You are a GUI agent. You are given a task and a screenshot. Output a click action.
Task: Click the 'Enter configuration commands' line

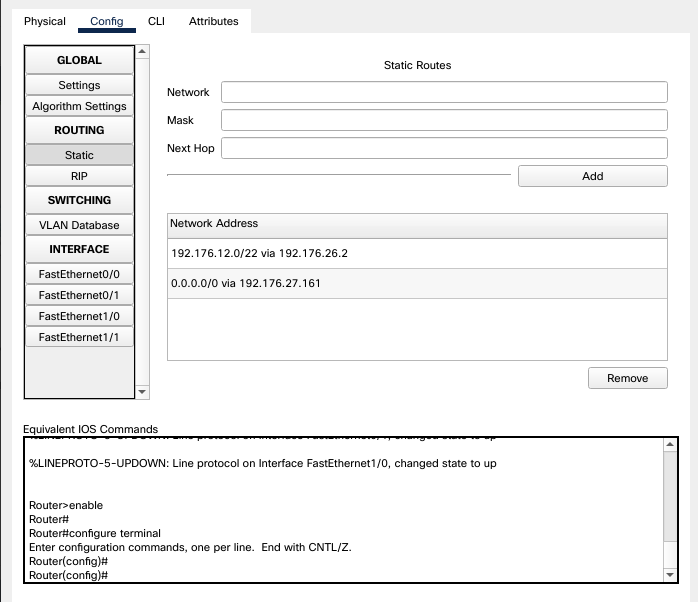(190, 547)
